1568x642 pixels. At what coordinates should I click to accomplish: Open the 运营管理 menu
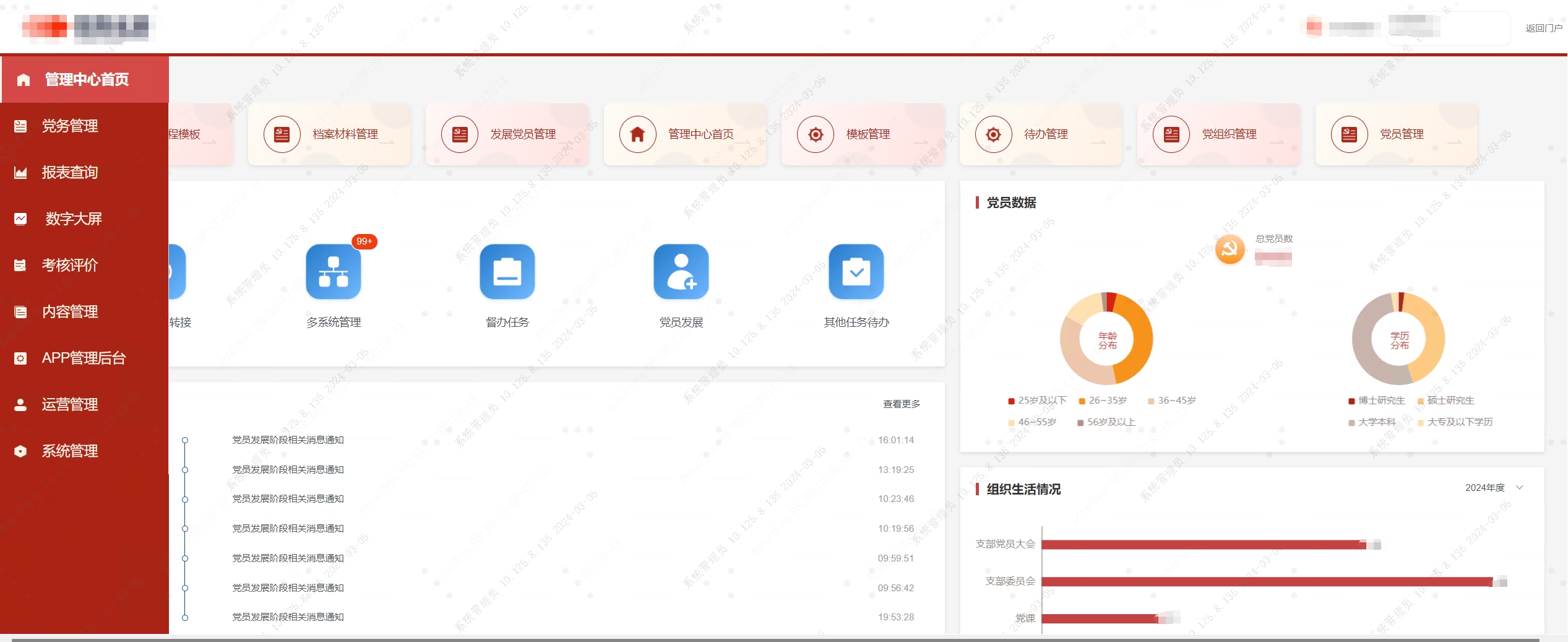point(84,405)
